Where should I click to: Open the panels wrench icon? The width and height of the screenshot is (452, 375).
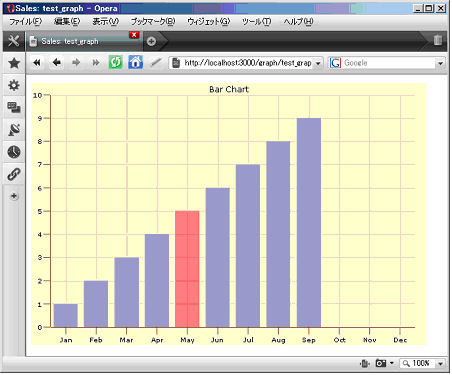pyautogui.click(x=14, y=41)
